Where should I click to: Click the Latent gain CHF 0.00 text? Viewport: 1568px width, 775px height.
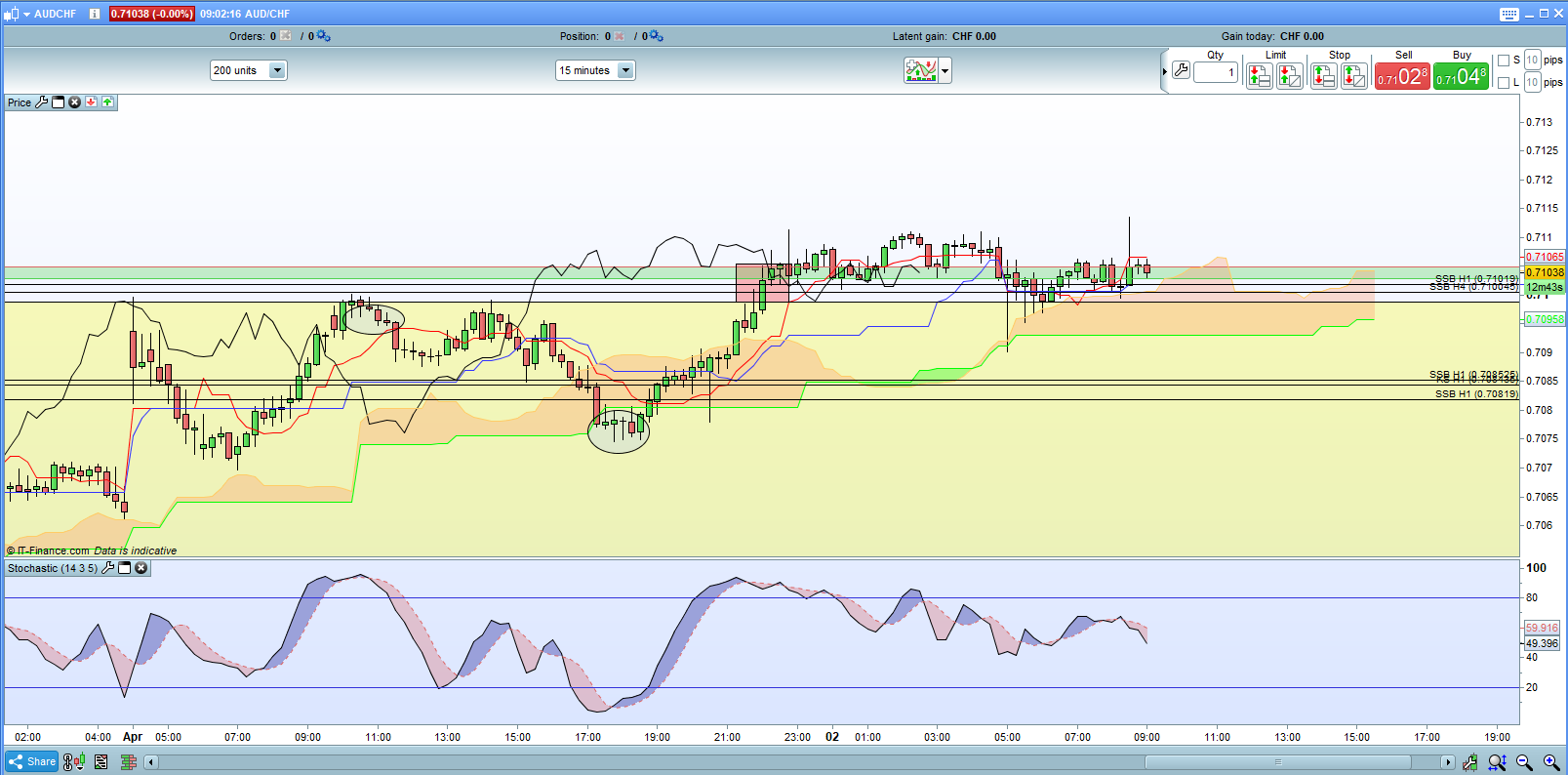[944, 36]
